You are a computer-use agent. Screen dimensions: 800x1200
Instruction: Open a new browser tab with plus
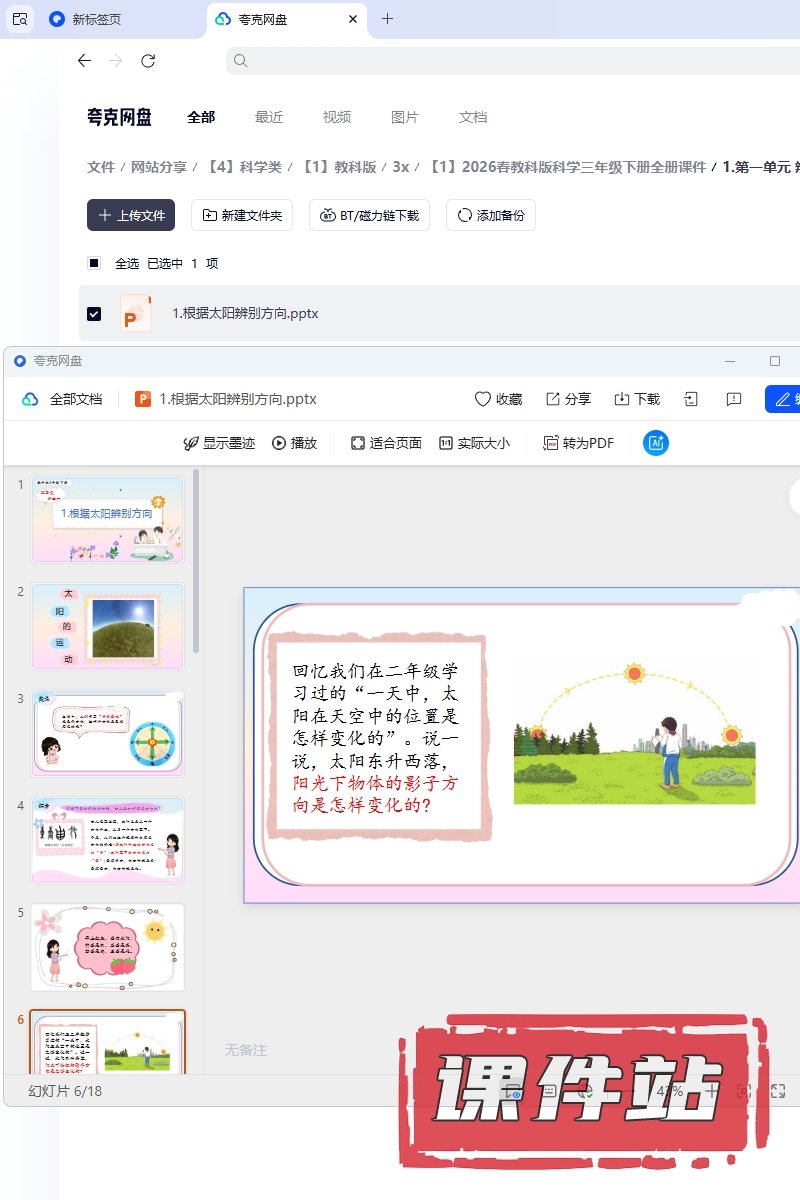[388, 19]
